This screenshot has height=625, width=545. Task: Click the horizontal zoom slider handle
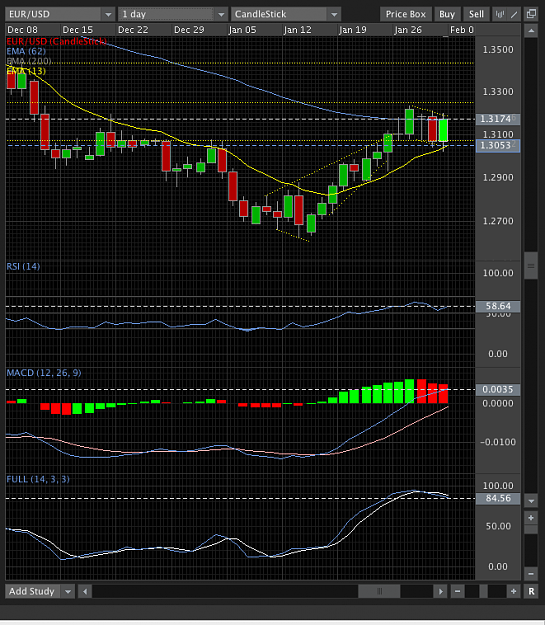pyautogui.click(x=483, y=591)
